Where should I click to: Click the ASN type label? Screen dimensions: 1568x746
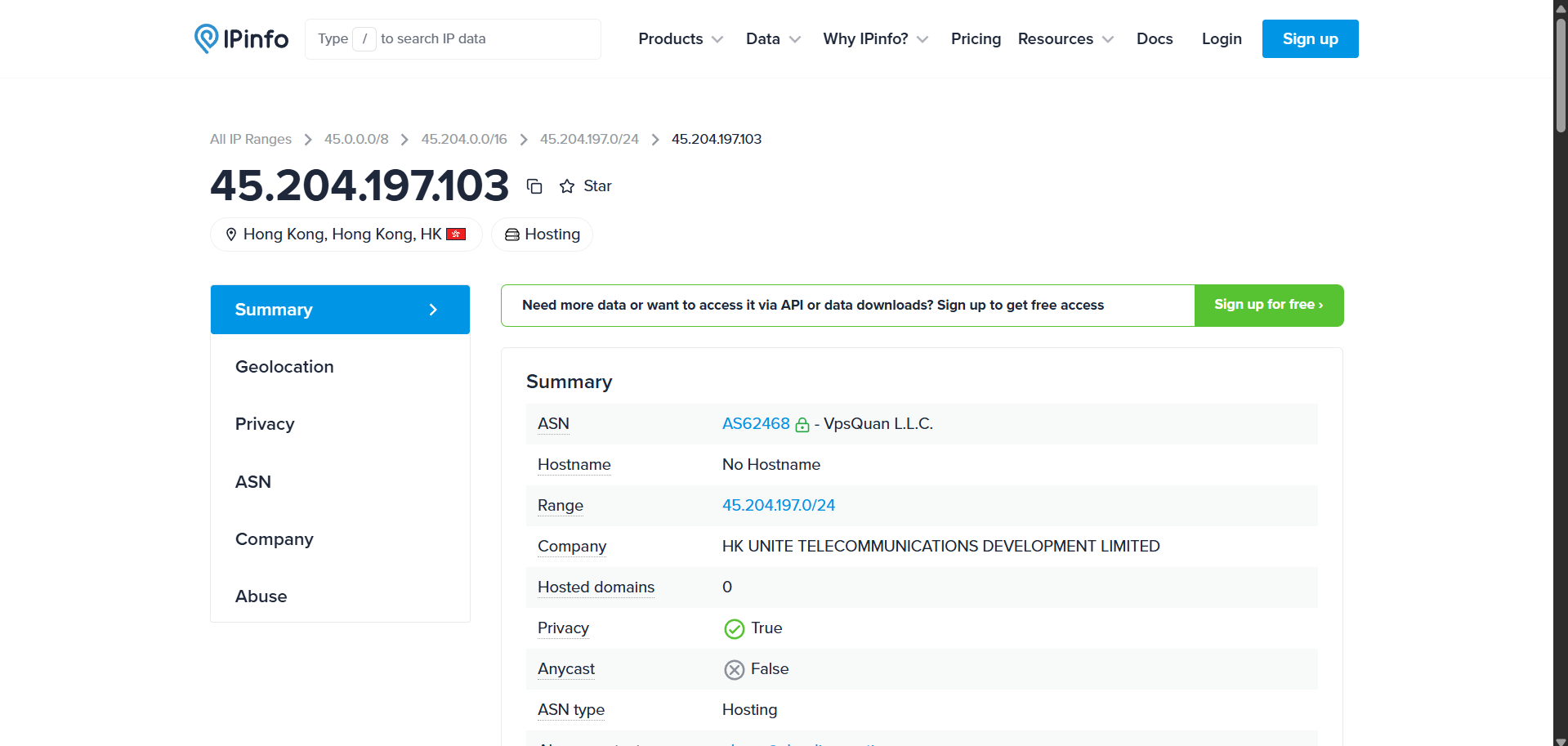click(571, 710)
